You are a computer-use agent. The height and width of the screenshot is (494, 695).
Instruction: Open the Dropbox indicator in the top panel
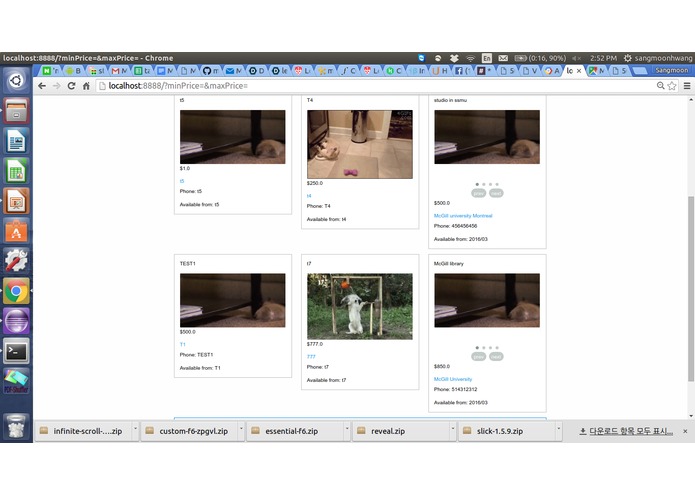[x=454, y=58]
